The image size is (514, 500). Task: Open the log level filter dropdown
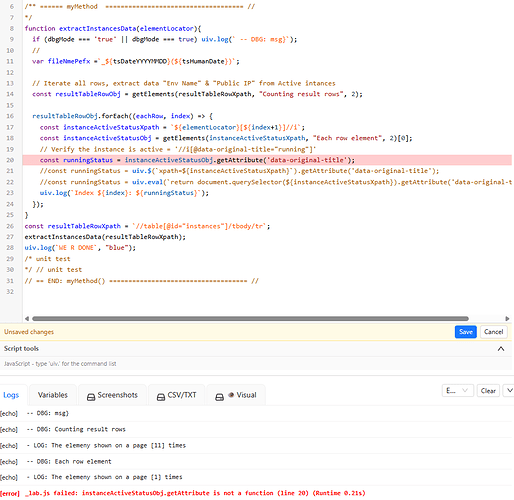[457, 390]
